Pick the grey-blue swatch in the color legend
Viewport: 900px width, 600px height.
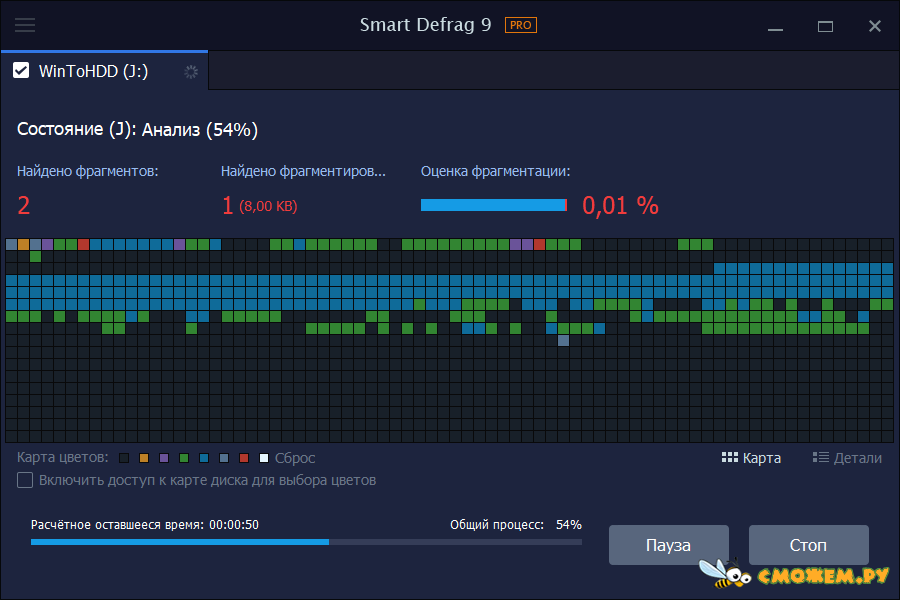[x=224, y=458]
